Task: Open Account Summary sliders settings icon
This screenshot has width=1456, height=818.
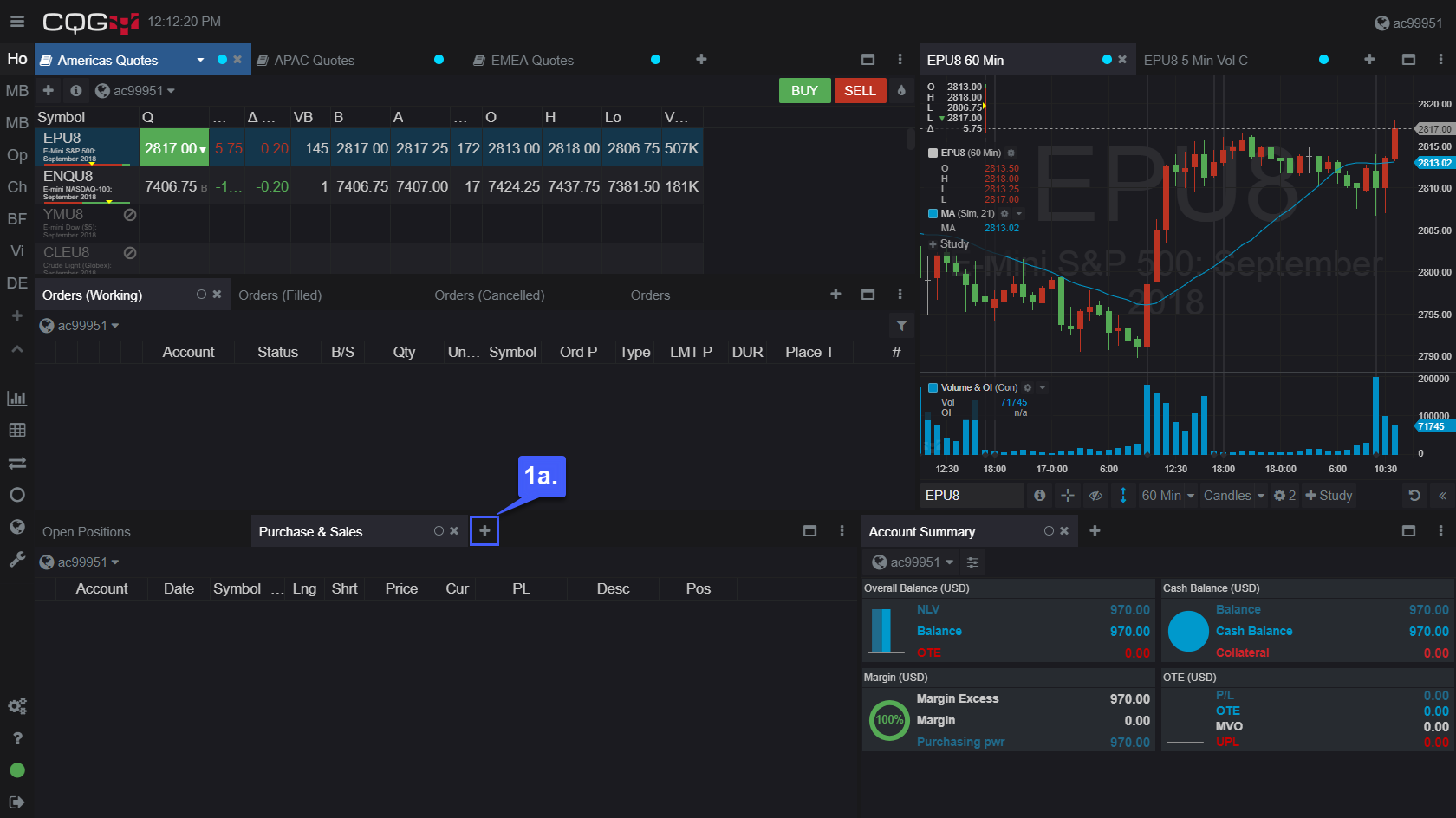Action: [x=972, y=562]
